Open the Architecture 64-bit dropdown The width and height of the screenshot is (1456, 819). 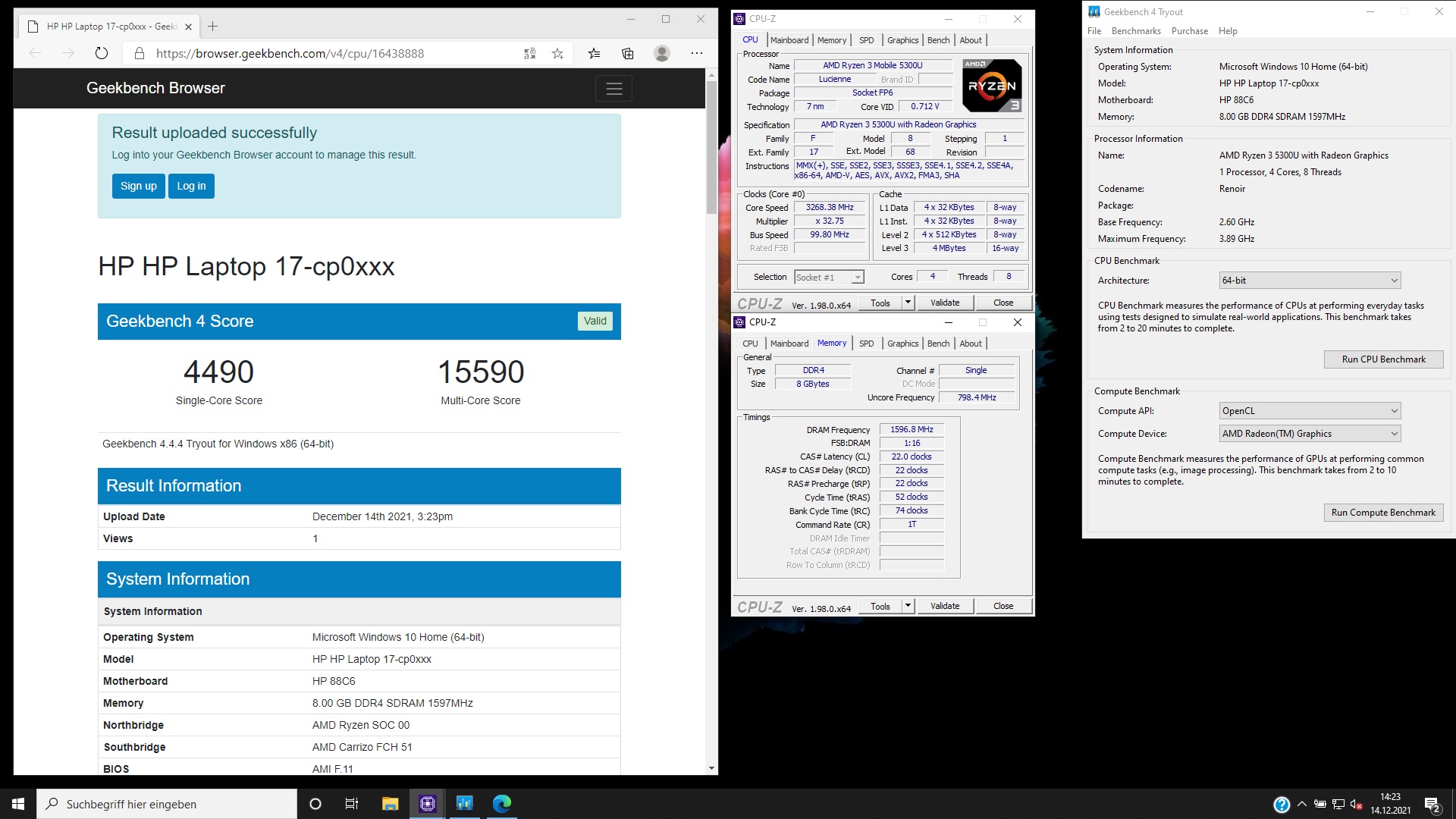(x=1310, y=281)
